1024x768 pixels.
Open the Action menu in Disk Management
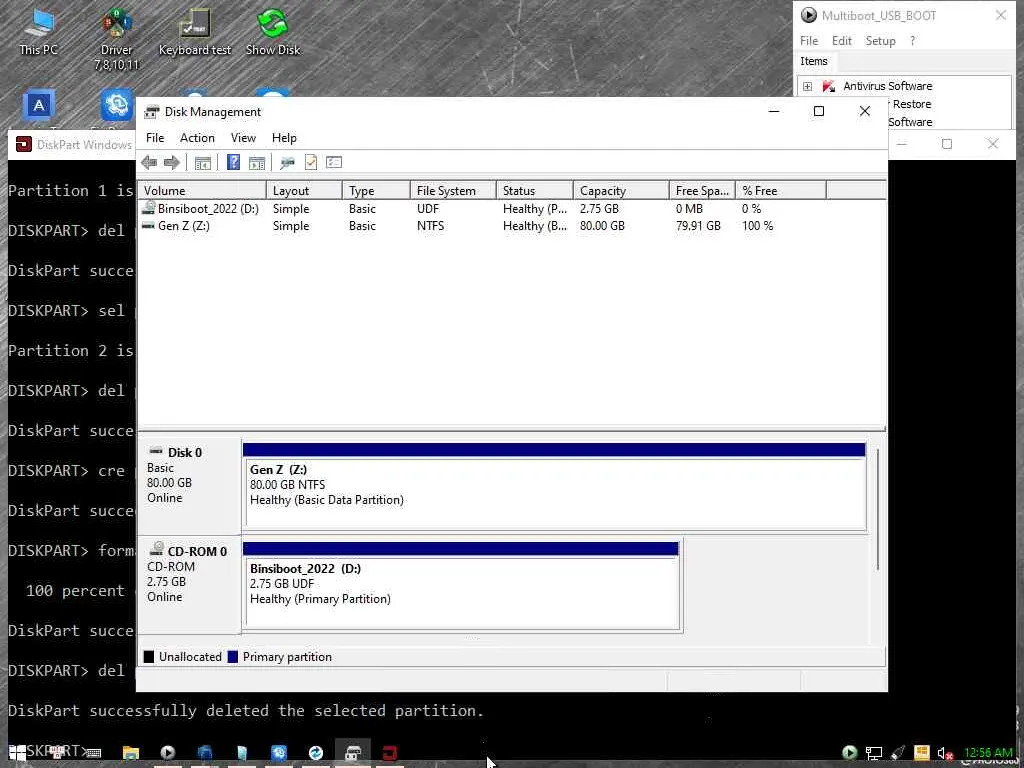coord(197,138)
